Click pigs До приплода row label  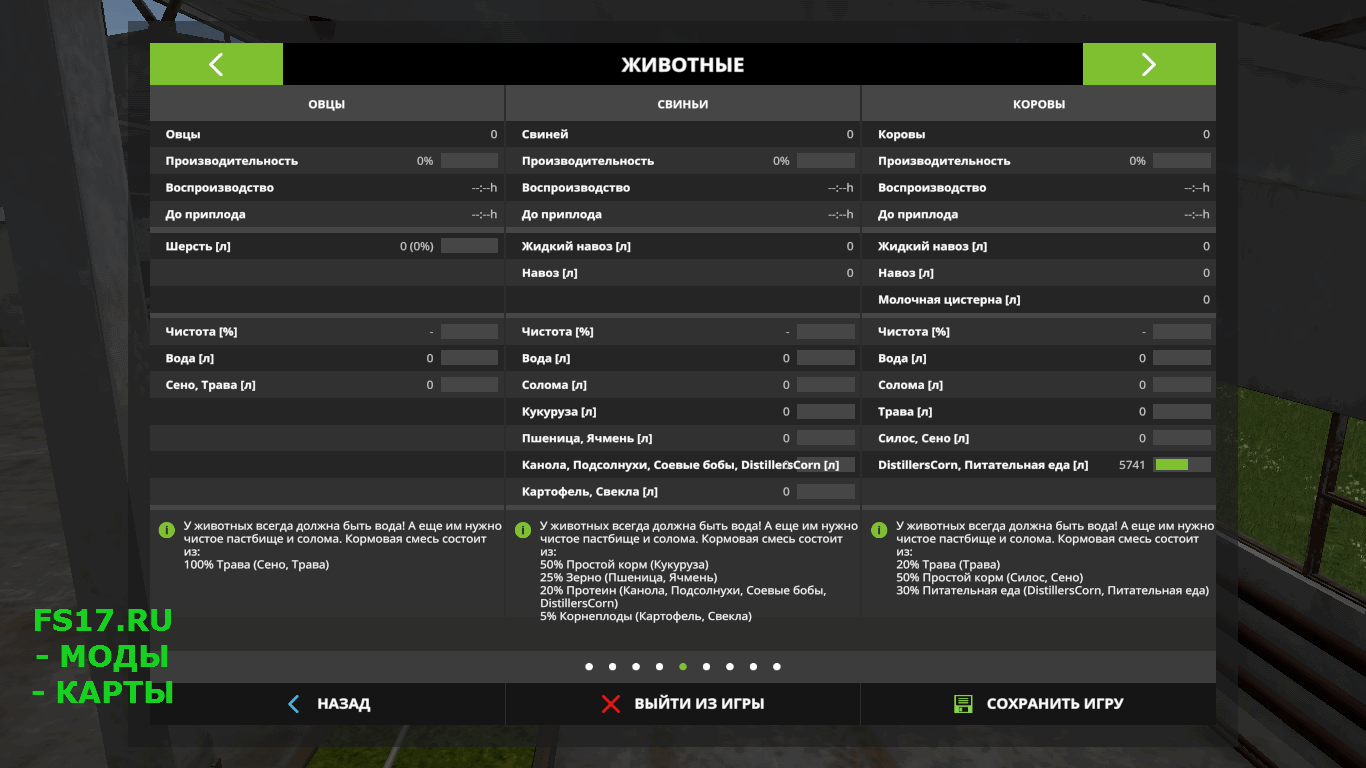pos(562,215)
